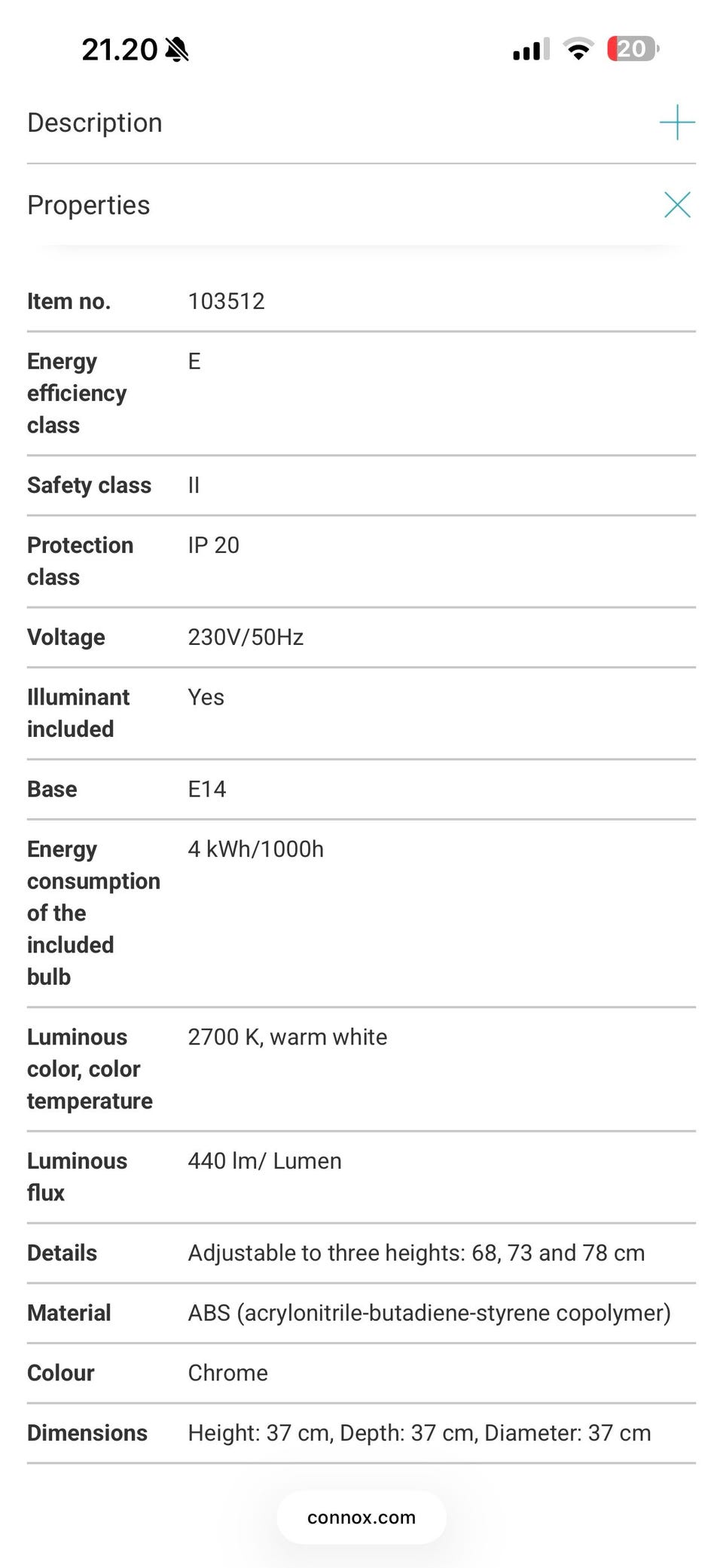Tap the 230V/50Hz voltage value

tap(246, 637)
